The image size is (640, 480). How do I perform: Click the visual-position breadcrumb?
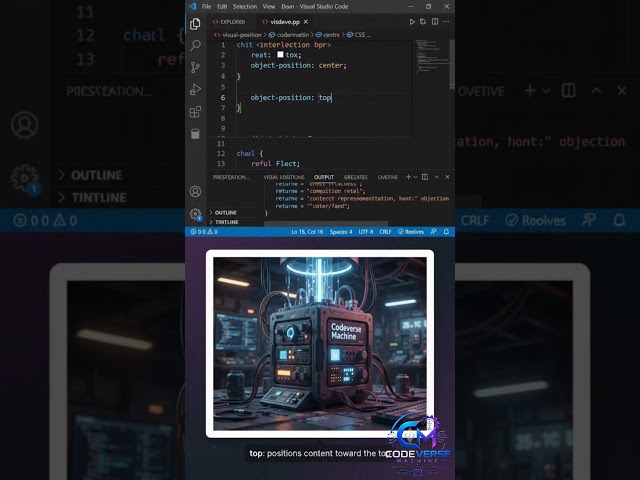pyautogui.click(x=242, y=35)
